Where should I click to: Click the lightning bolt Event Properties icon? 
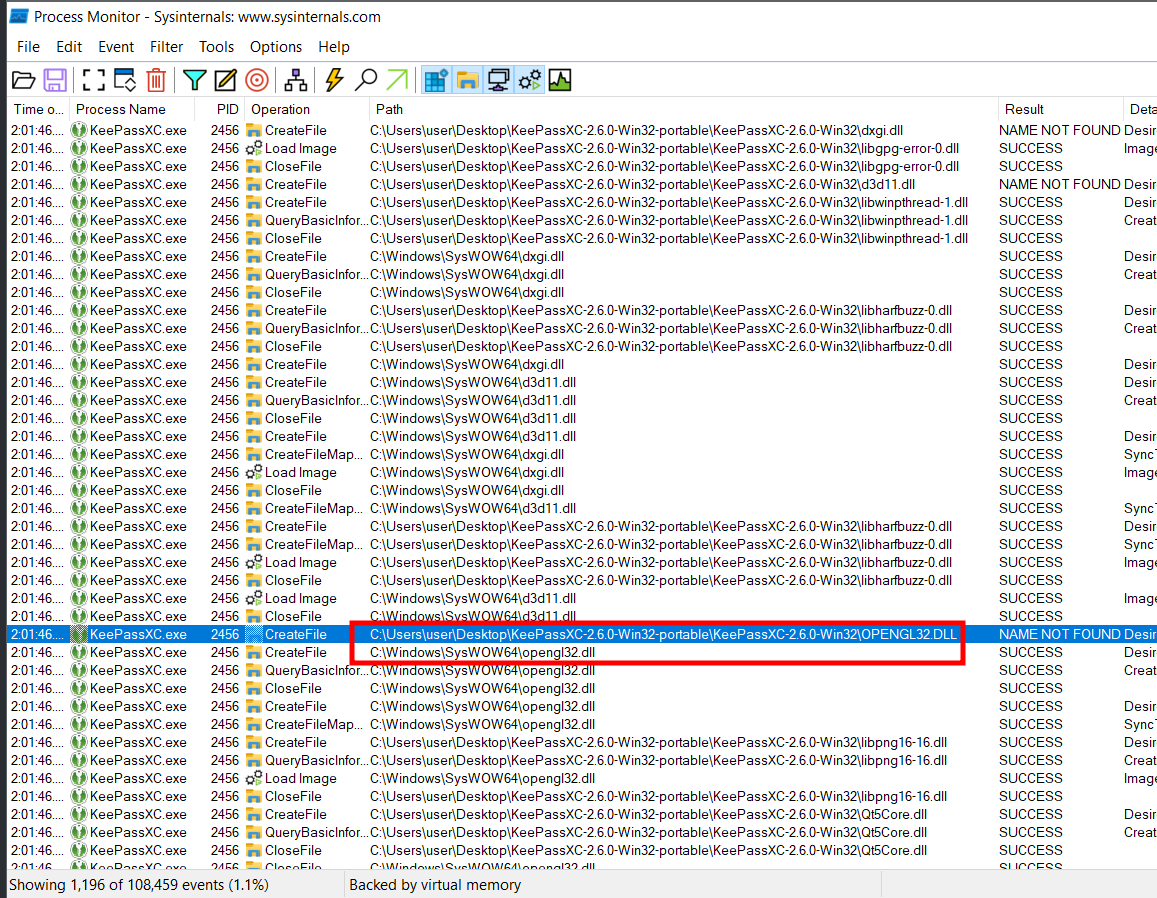334,80
